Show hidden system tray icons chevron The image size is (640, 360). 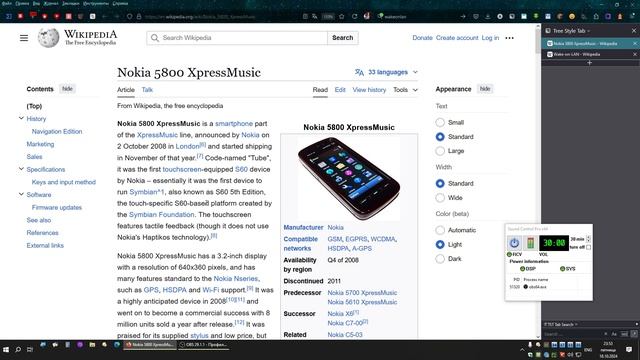click(x=522, y=350)
